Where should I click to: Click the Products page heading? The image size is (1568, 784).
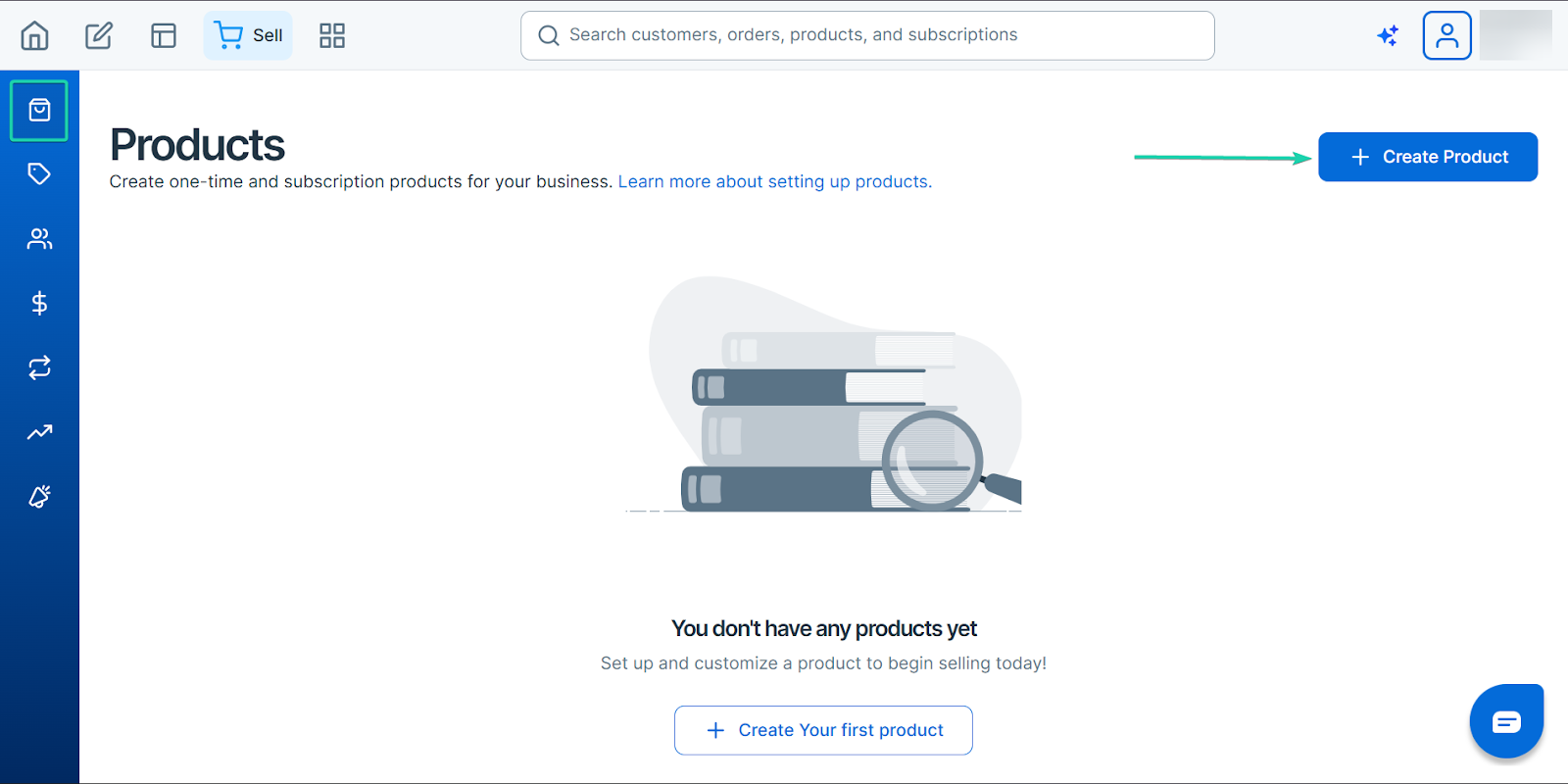[197, 145]
